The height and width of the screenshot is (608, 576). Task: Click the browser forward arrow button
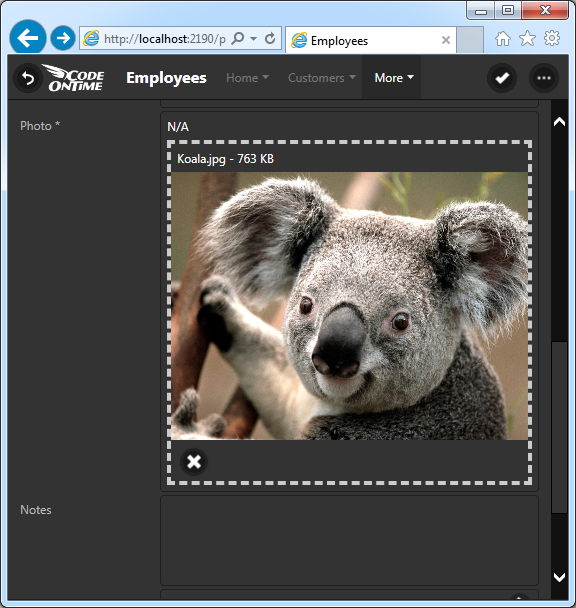63,38
